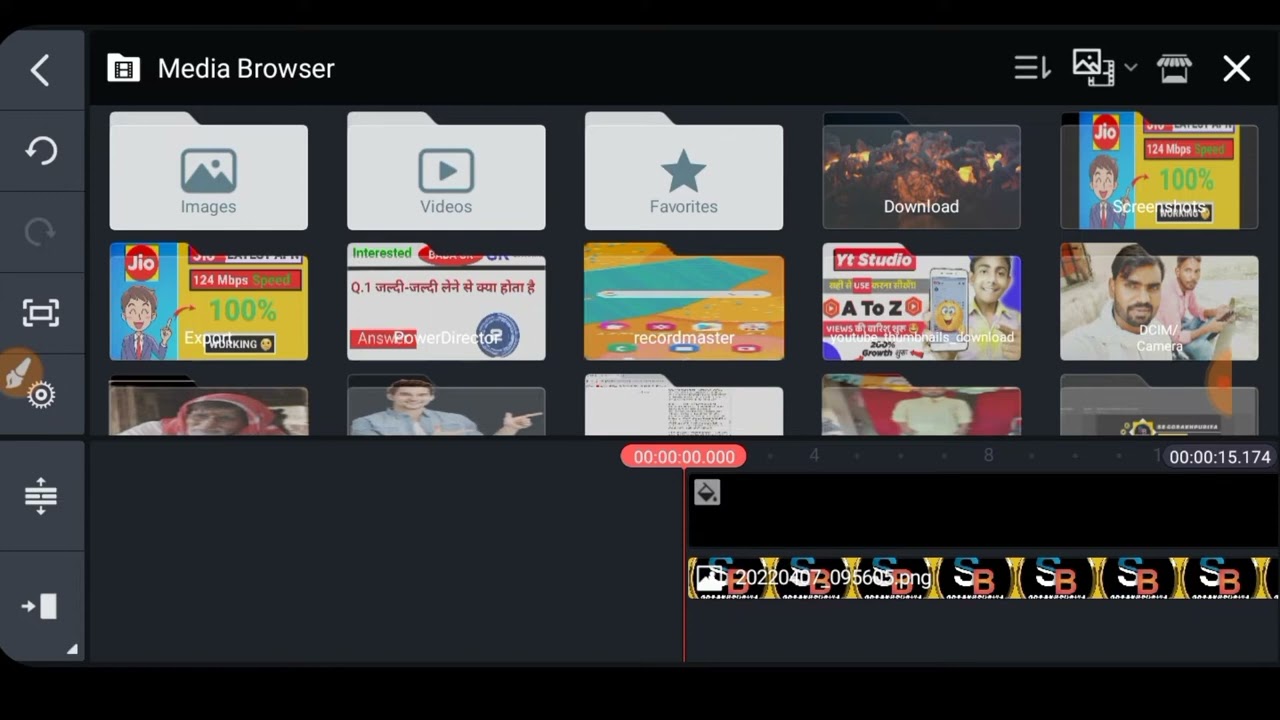The width and height of the screenshot is (1280, 720).
Task: Open the sort order icon
Action: pos(1032,68)
